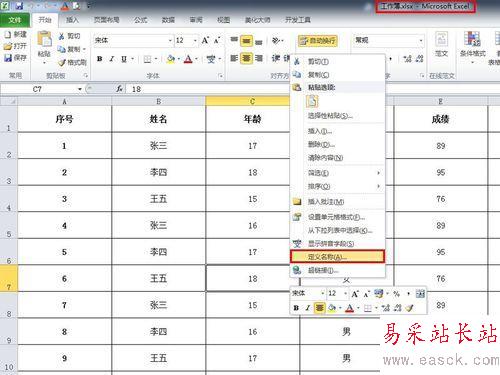Viewport: 500px width, 375px height.
Task: Select the cell containing 成绩
Action: coord(440,119)
